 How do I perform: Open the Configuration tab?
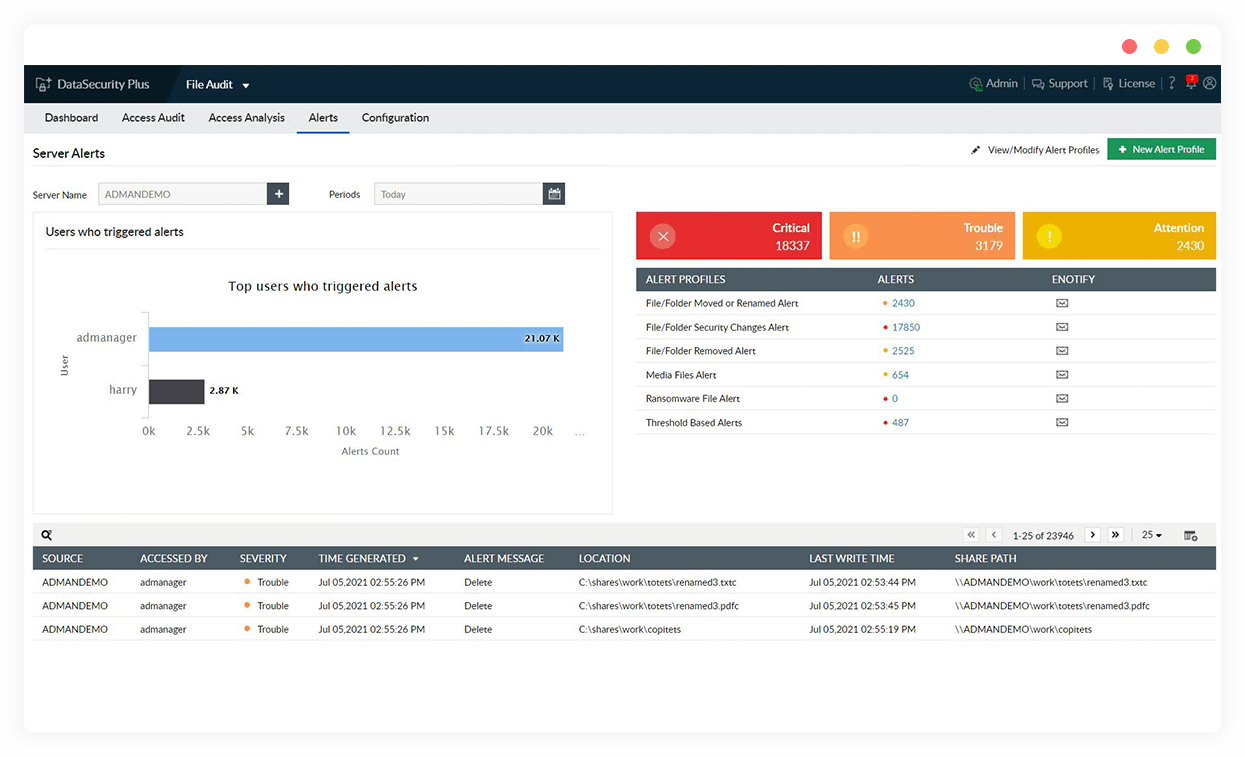coord(395,117)
